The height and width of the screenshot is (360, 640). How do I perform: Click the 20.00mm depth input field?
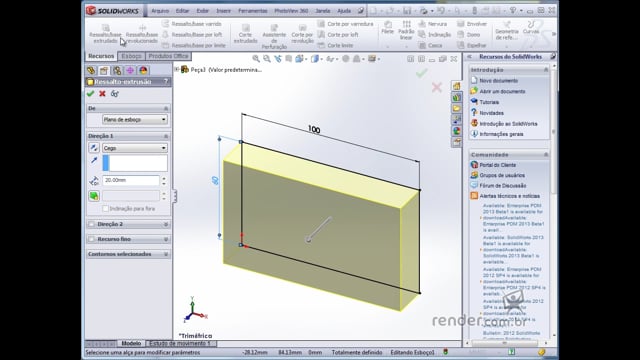pos(131,180)
